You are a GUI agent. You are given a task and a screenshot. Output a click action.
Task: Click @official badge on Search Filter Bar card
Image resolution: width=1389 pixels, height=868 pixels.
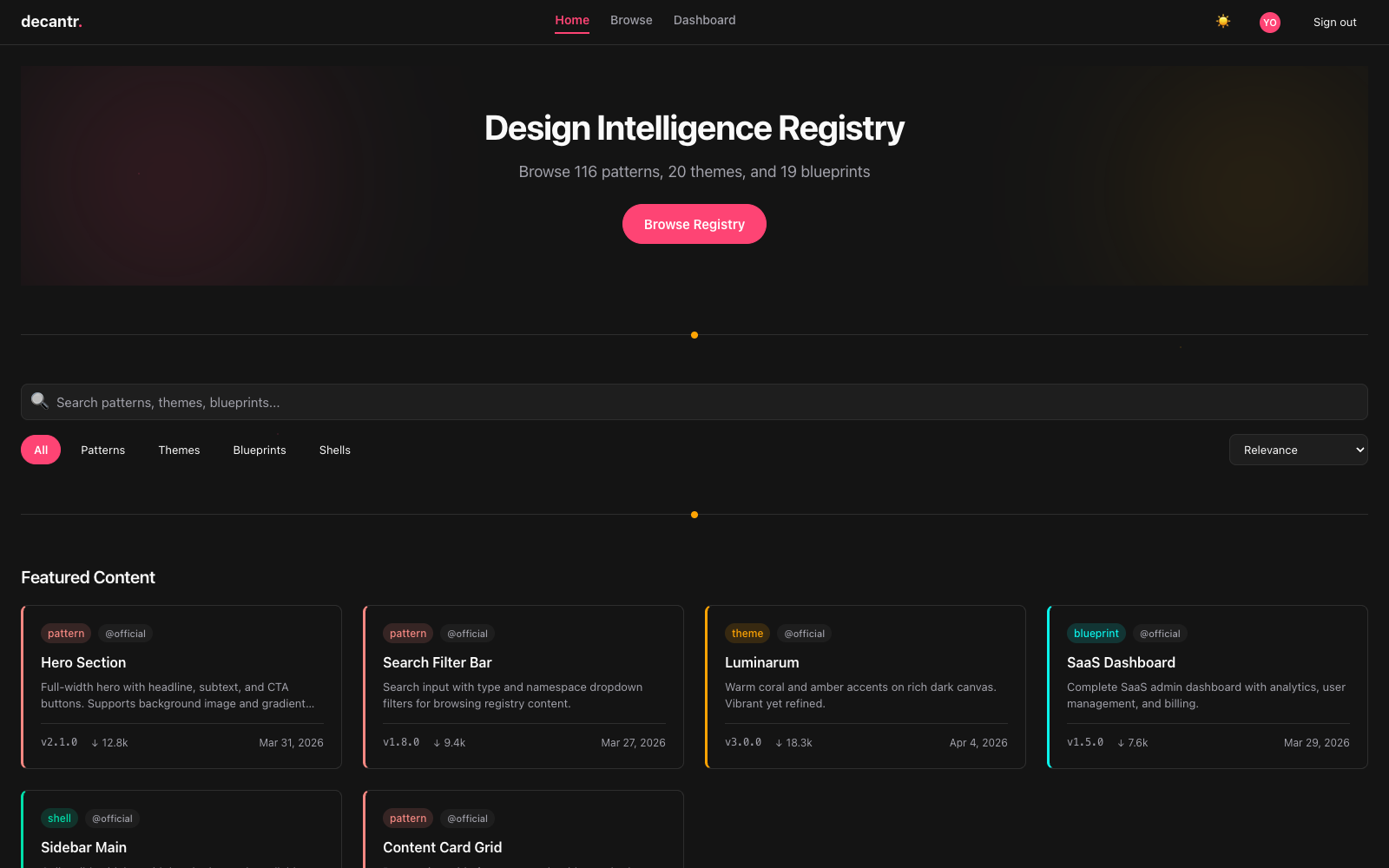468,634
